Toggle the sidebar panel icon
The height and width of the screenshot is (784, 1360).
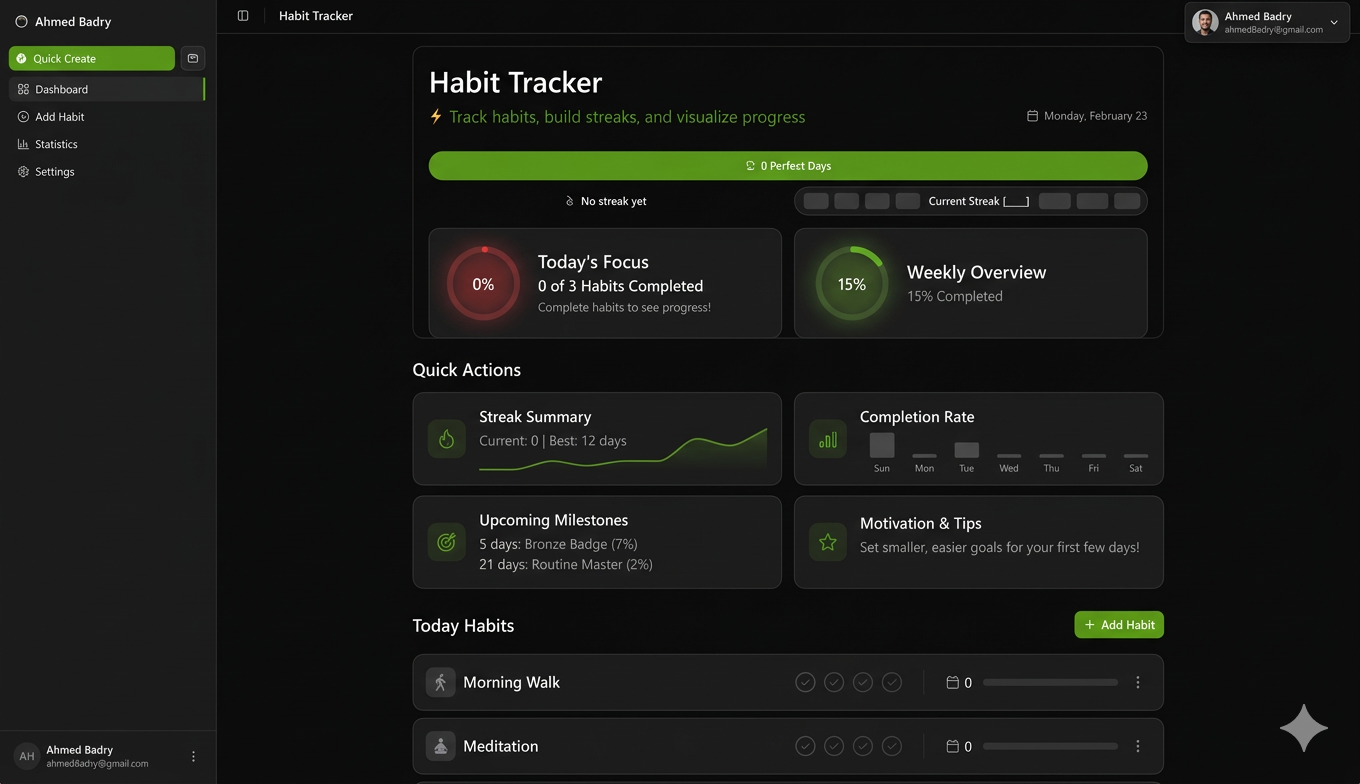pos(243,16)
